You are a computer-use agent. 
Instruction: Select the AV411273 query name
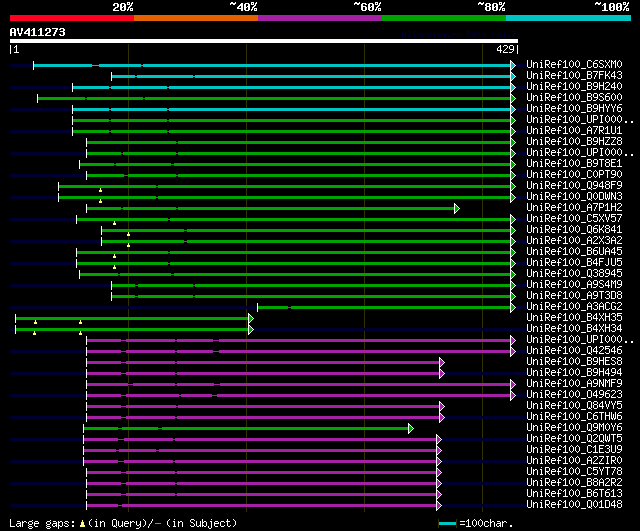point(38,32)
